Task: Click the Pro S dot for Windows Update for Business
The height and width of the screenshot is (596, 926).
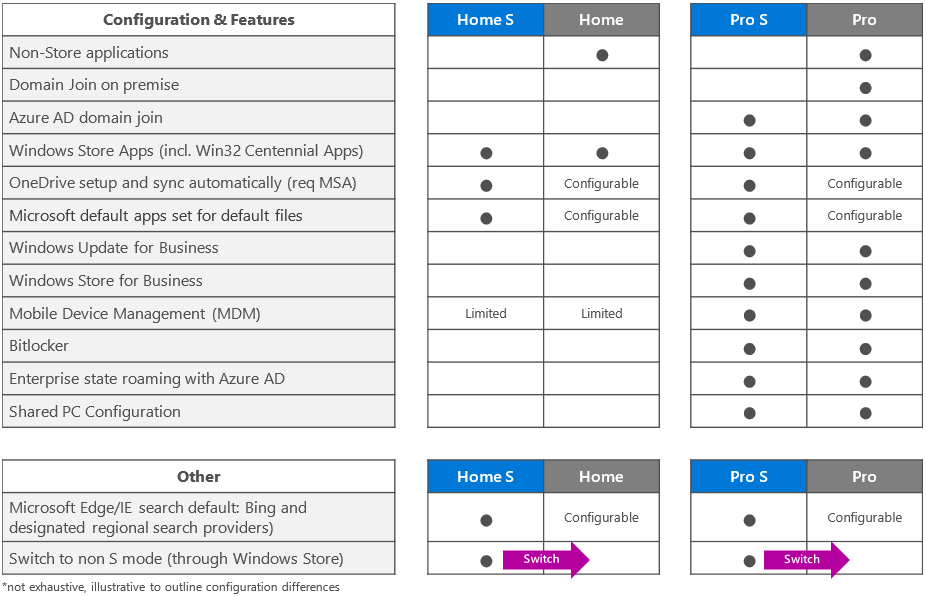Action: pyautogui.click(x=749, y=251)
